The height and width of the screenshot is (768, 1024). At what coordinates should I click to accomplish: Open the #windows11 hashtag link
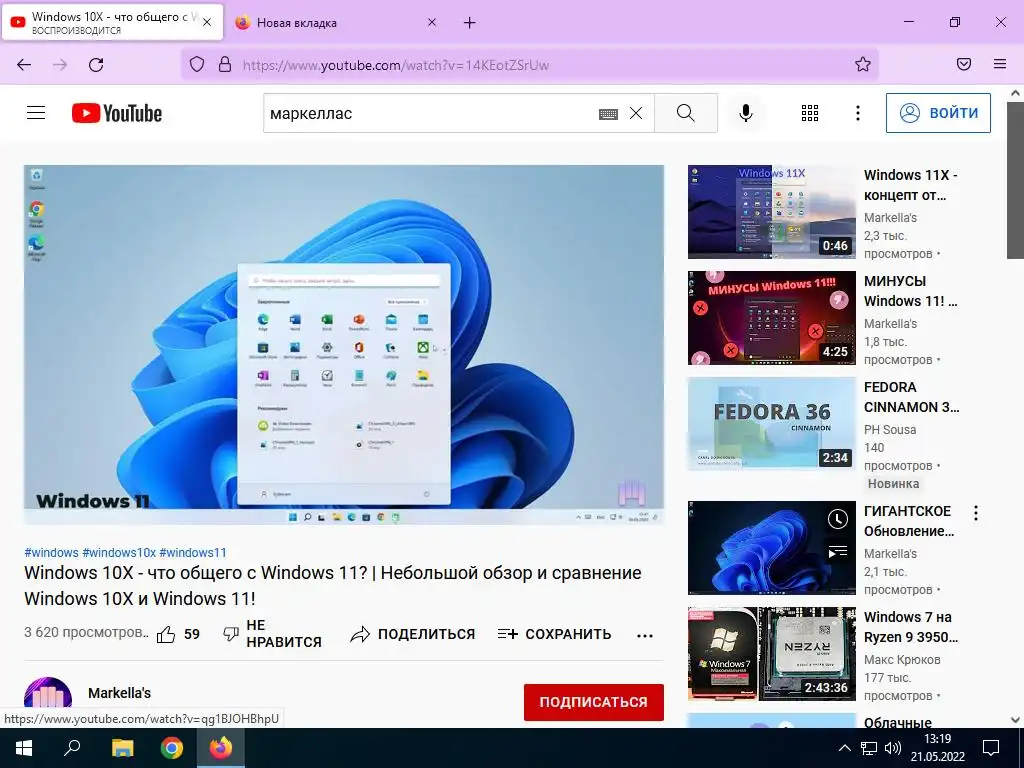[x=193, y=552]
